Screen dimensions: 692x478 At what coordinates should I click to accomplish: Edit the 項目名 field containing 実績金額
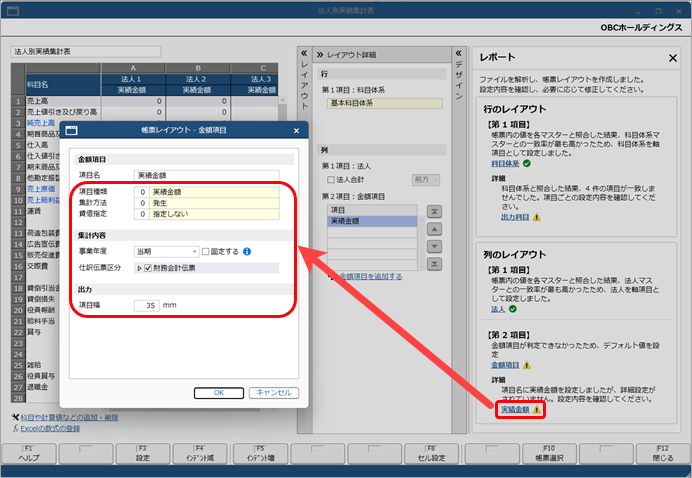[207, 175]
